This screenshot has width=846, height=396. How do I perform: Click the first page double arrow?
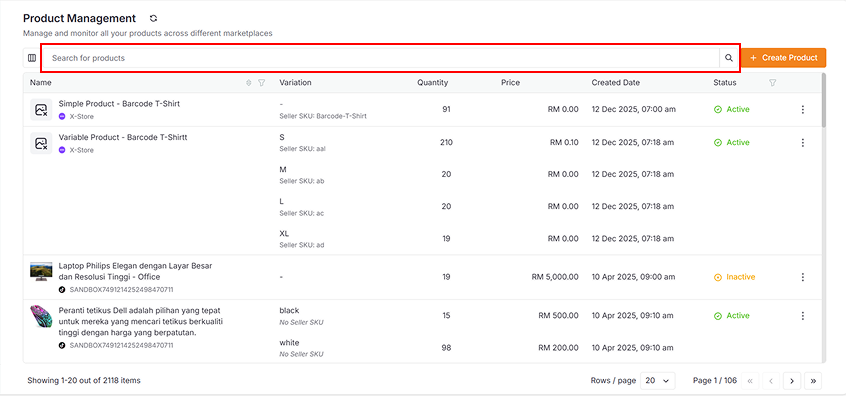[x=750, y=380]
